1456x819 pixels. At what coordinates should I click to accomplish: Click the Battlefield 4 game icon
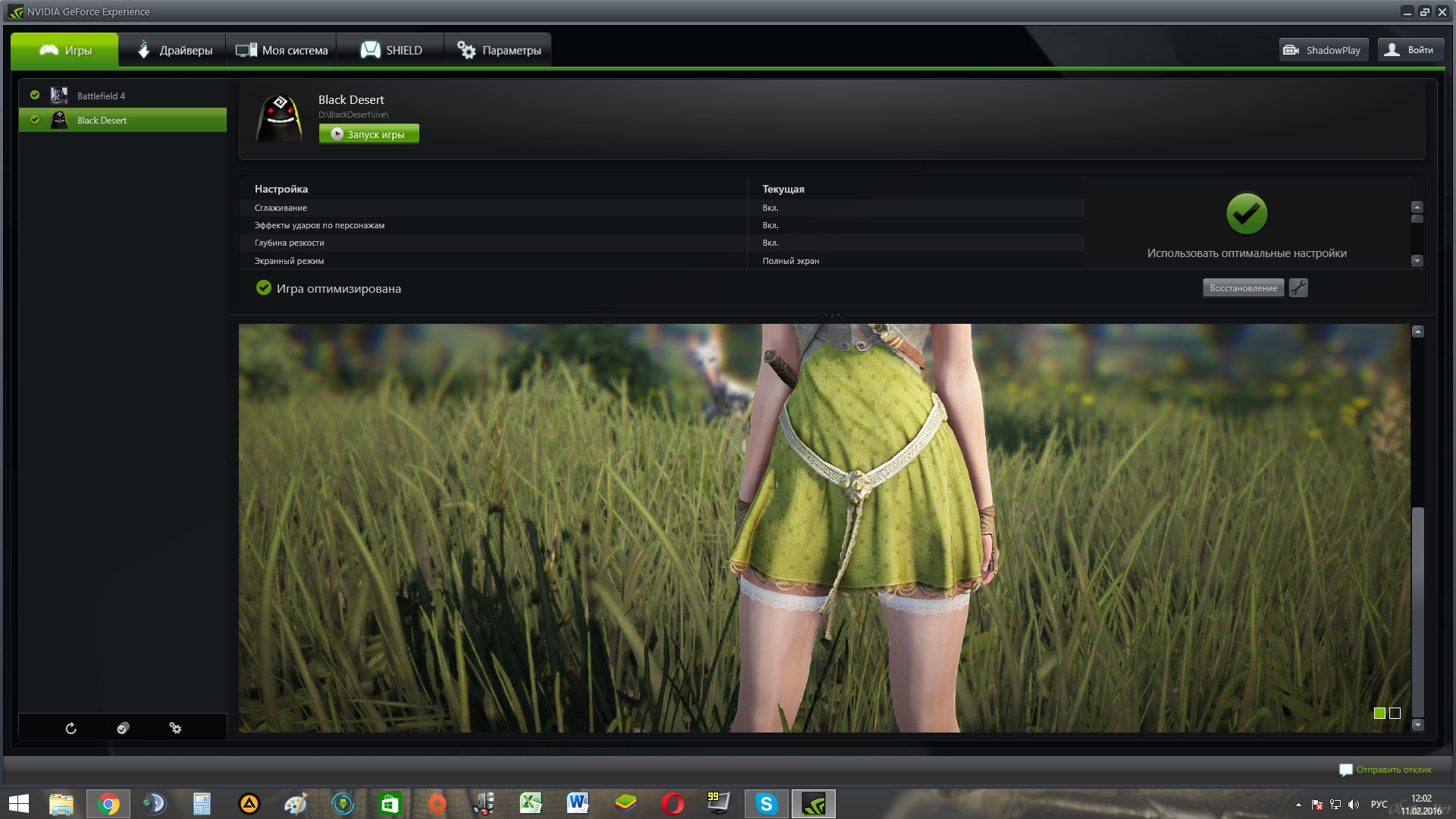point(59,96)
